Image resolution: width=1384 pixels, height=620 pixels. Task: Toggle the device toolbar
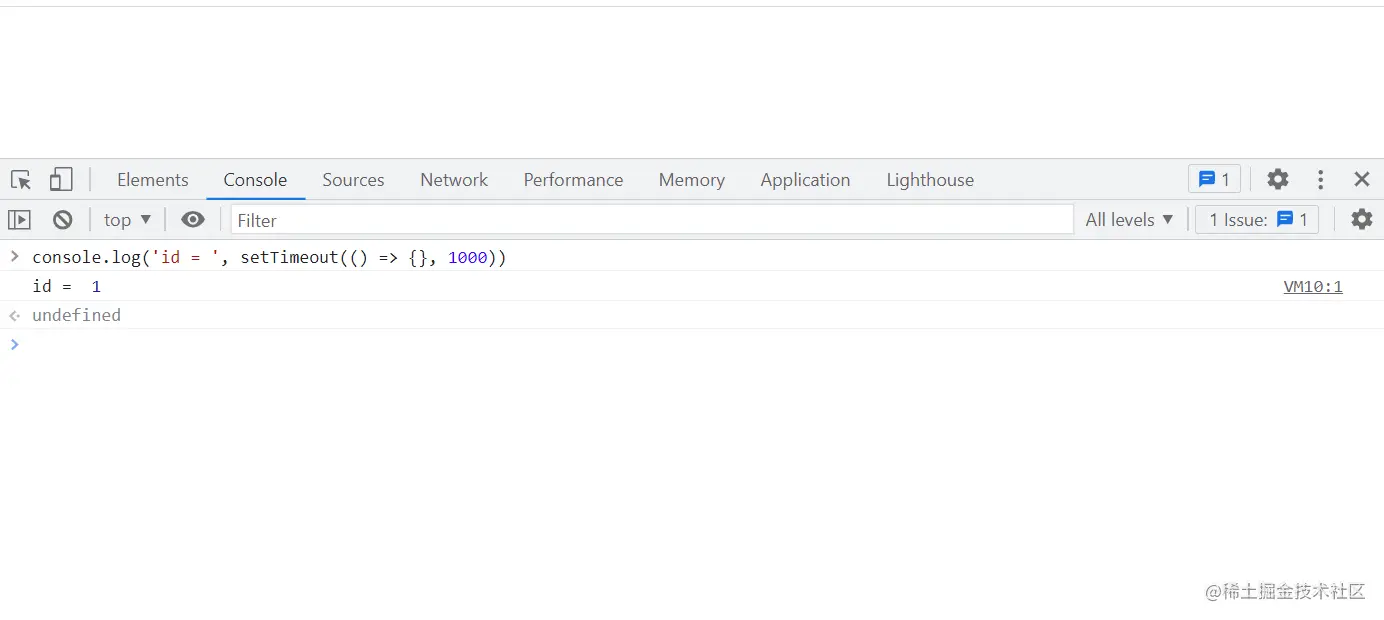(61, 179)
